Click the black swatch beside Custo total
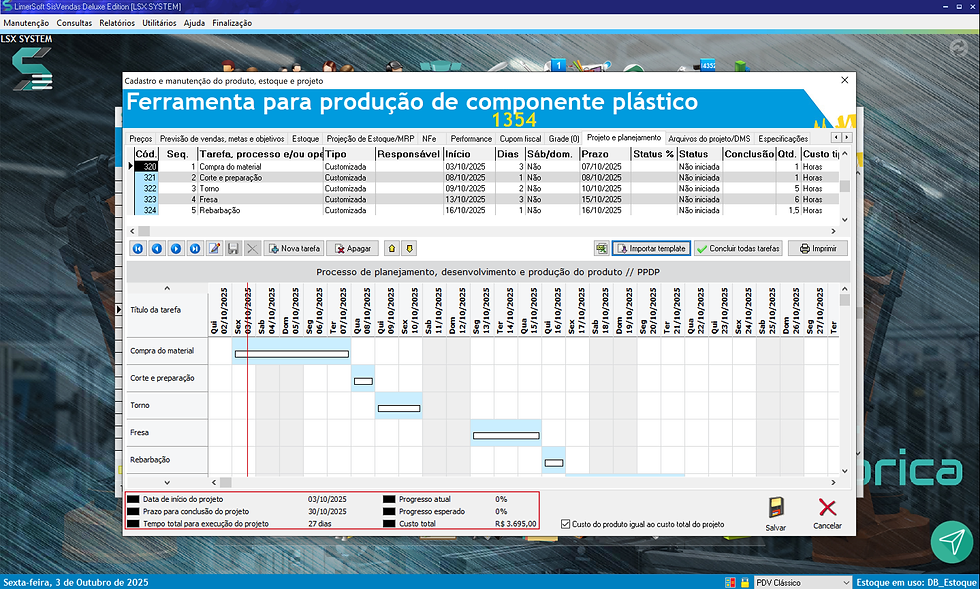Screen dimensions: 980x589 coord(389,523)
